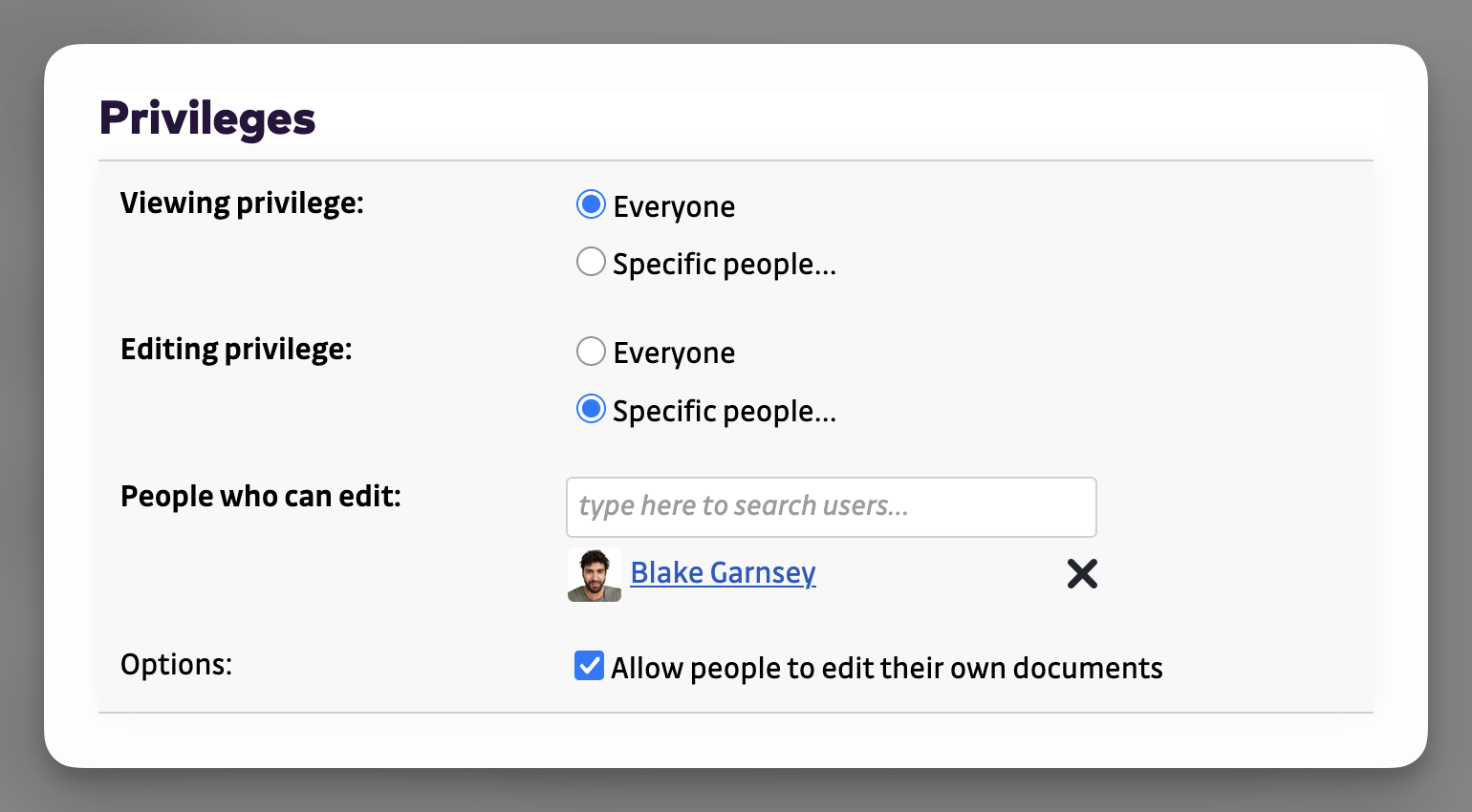Viewport: 1472px width, 812px height.
Task: Click the 'Allow people to edit their own documents' label
Action: click(x=886, y=668)
